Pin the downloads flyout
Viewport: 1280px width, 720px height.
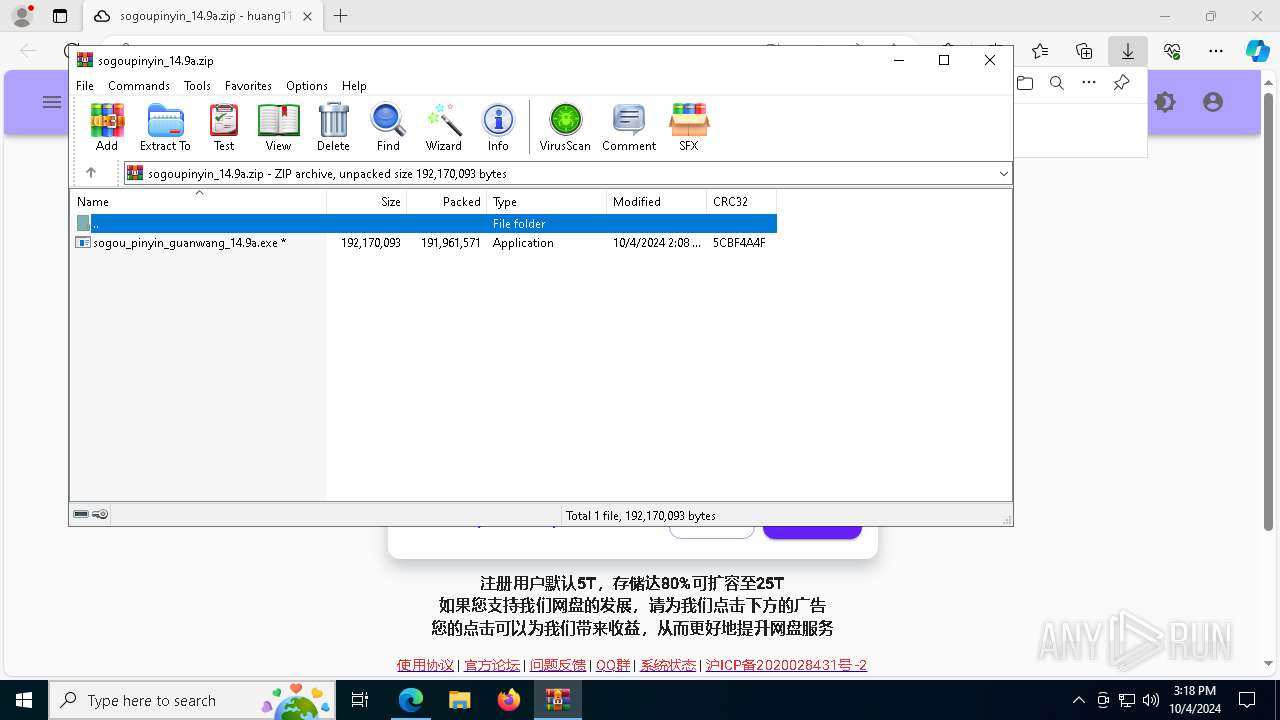tap(1122, 83)
